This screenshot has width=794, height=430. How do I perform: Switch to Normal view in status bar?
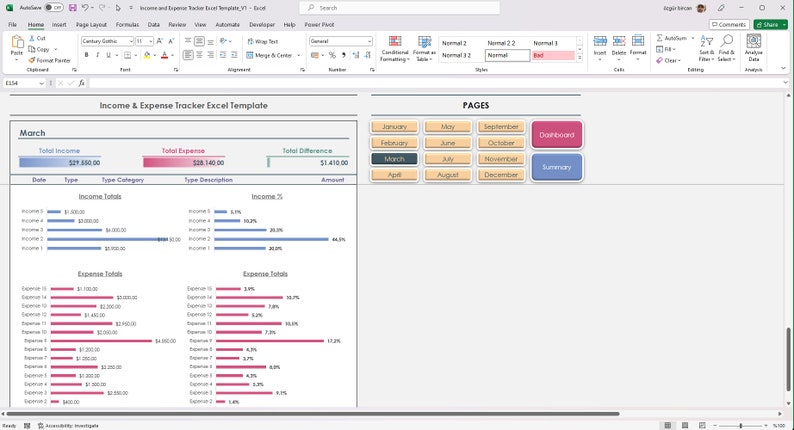click(x=667, y=425)
